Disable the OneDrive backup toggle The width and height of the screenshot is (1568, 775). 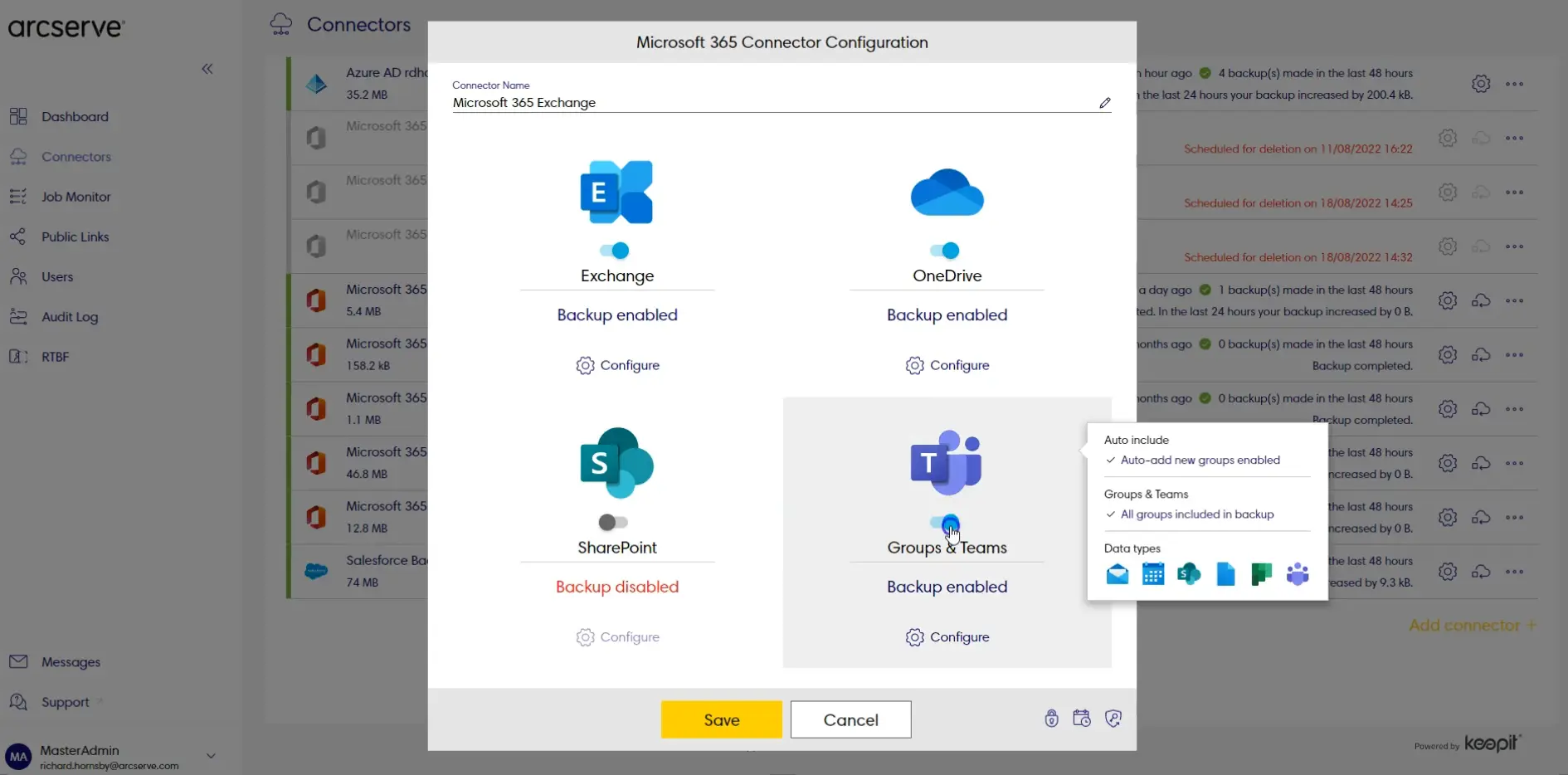[945, 251]
